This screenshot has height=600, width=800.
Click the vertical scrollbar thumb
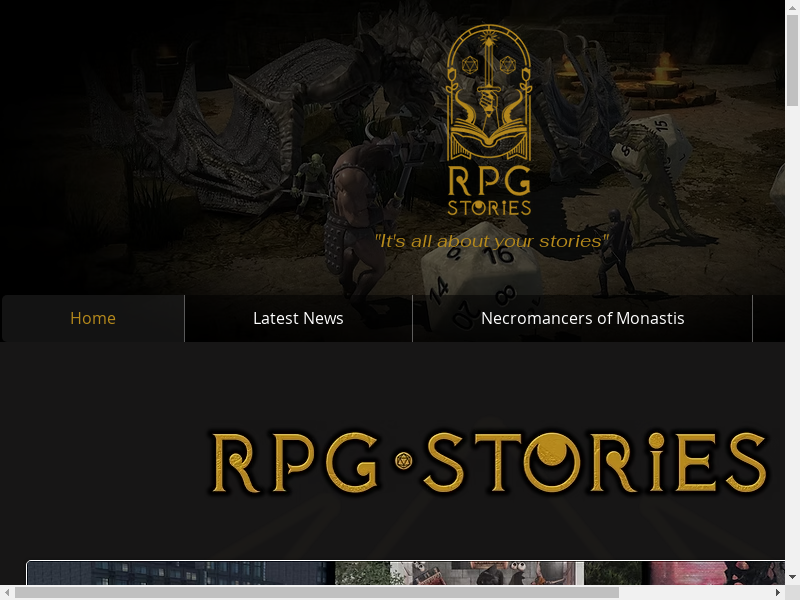coord(792,60)
